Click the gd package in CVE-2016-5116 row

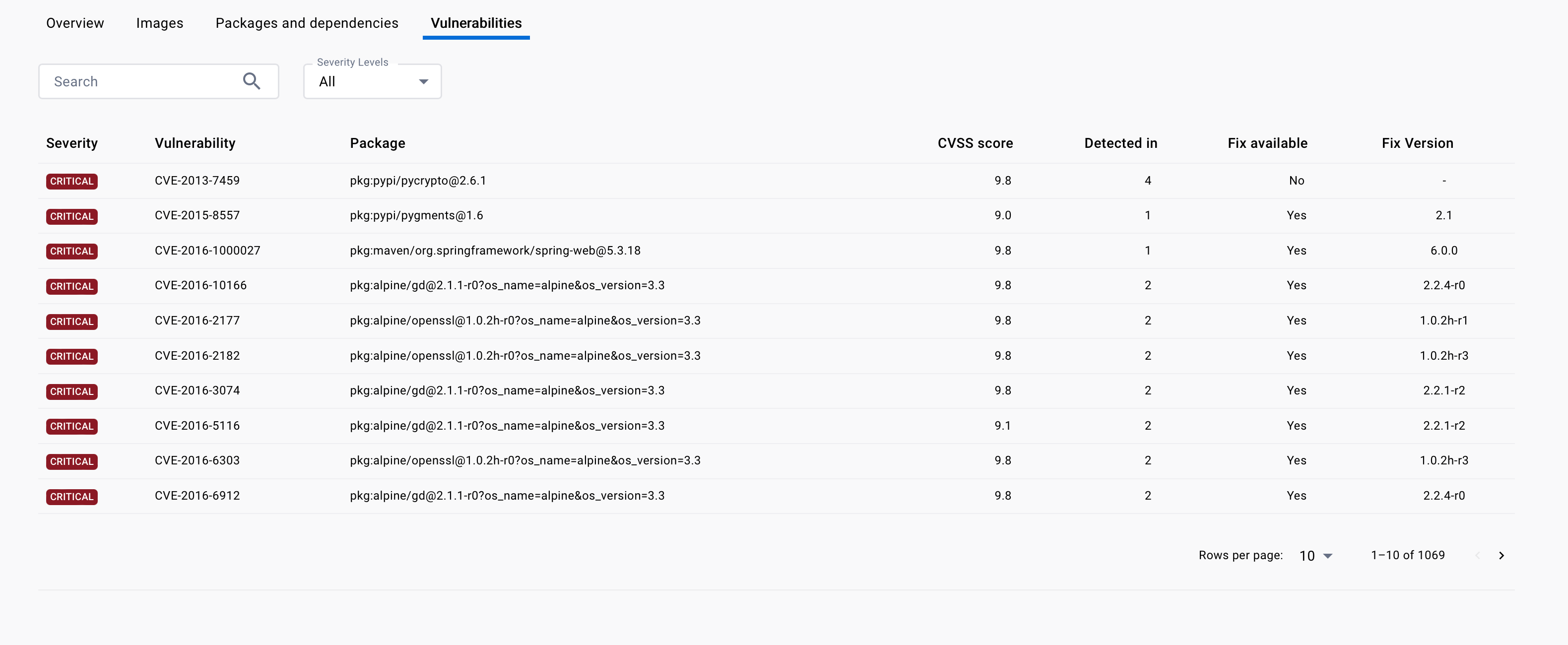(x=507, y=426)
